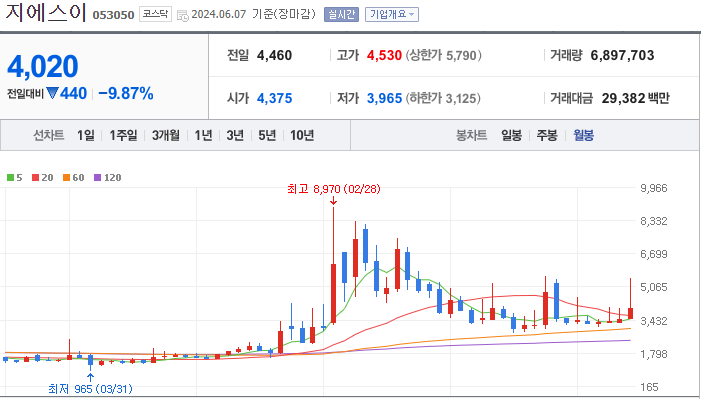
Task: Click the 2024.06.07 date text
Action: pos(219,14)
